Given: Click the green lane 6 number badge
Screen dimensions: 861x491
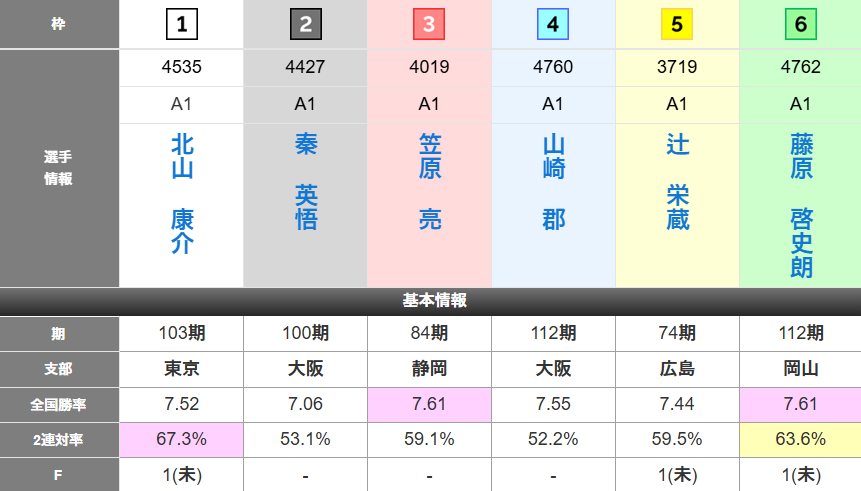Looking at the screenshot, I should 801,24.
